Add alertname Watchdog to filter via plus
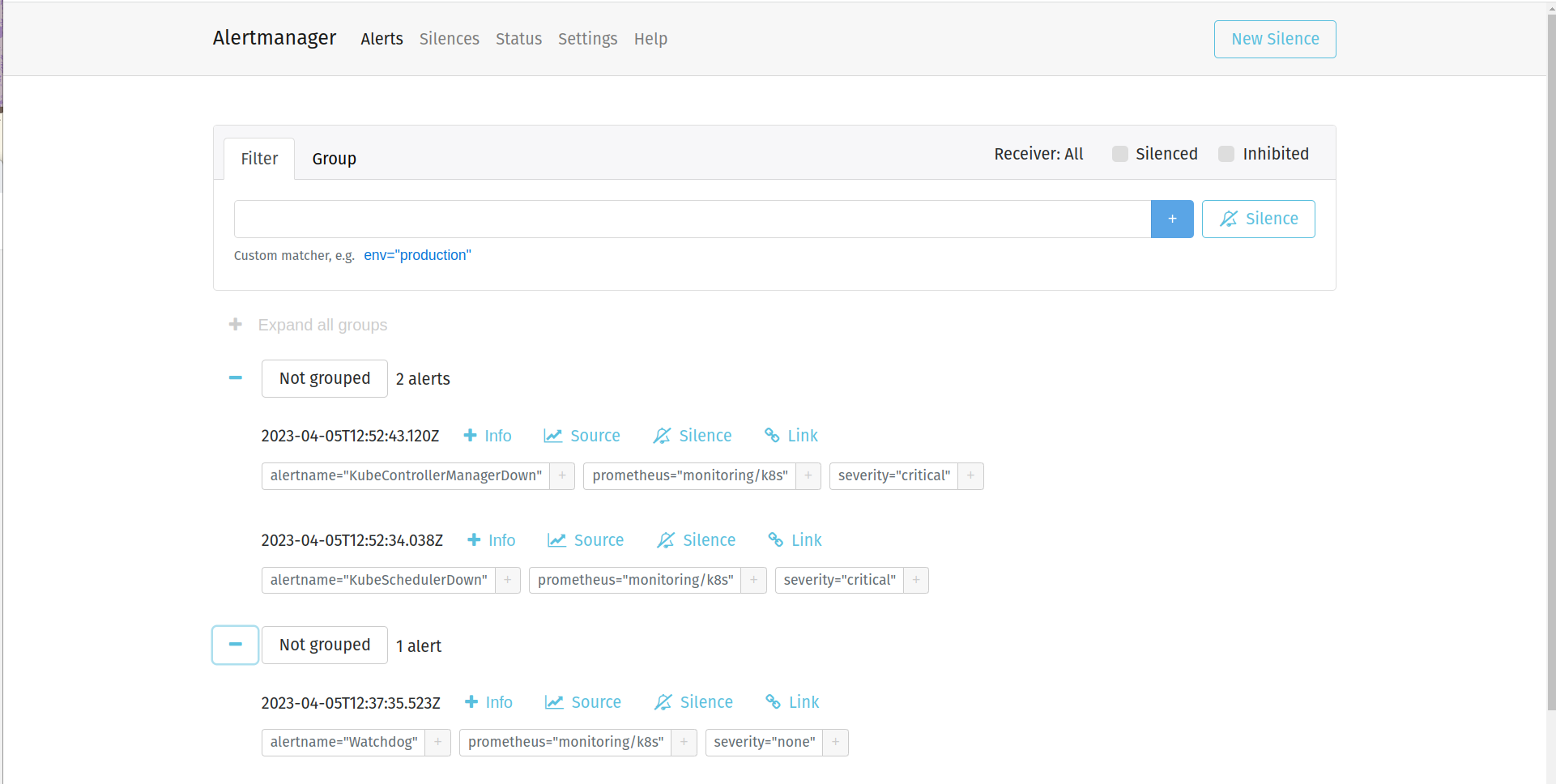1556x784 pixels. click(438, 743)
